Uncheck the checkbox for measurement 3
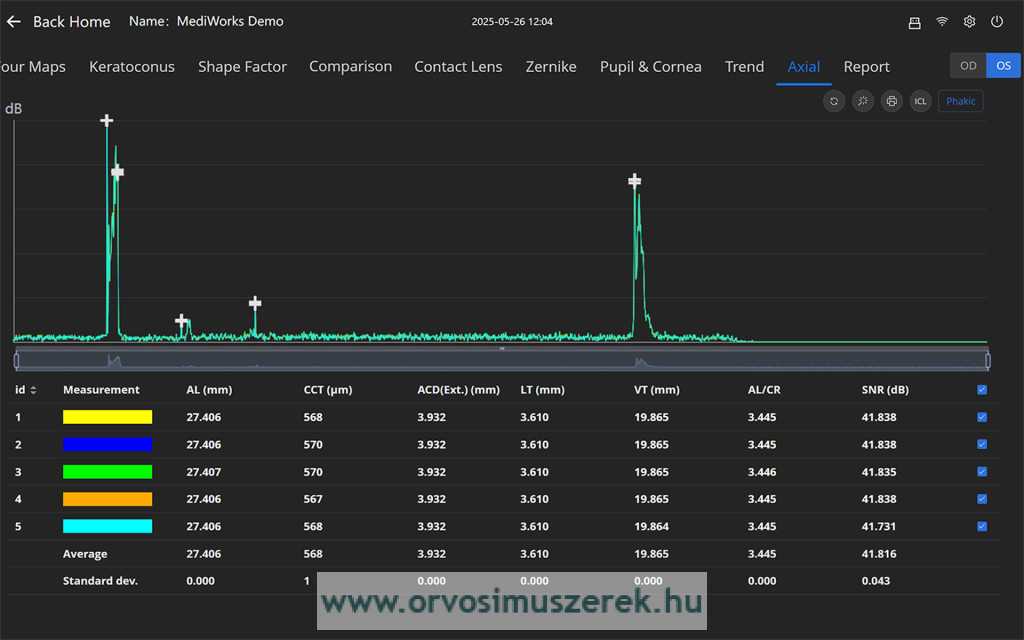The image size is (1024, 640). click(x=981, y=472)
